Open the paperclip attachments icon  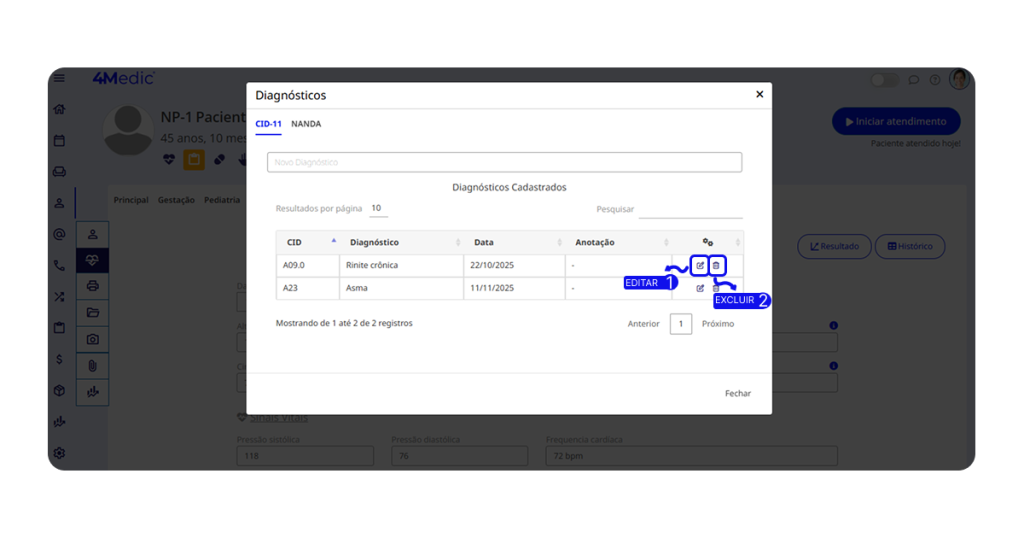(x=93, y=366)
